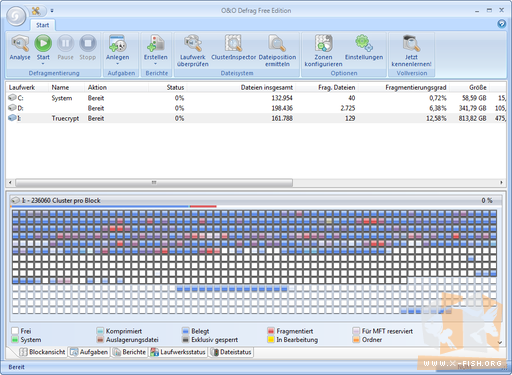Viewport: 512px width, 375px height.
Task: Click the 813,82 GB size value
Action: pos(472,118)
